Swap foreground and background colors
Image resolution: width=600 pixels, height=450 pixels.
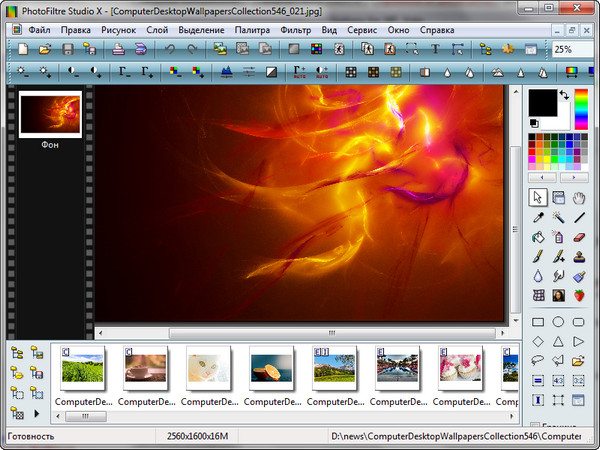tap(563, 95)
